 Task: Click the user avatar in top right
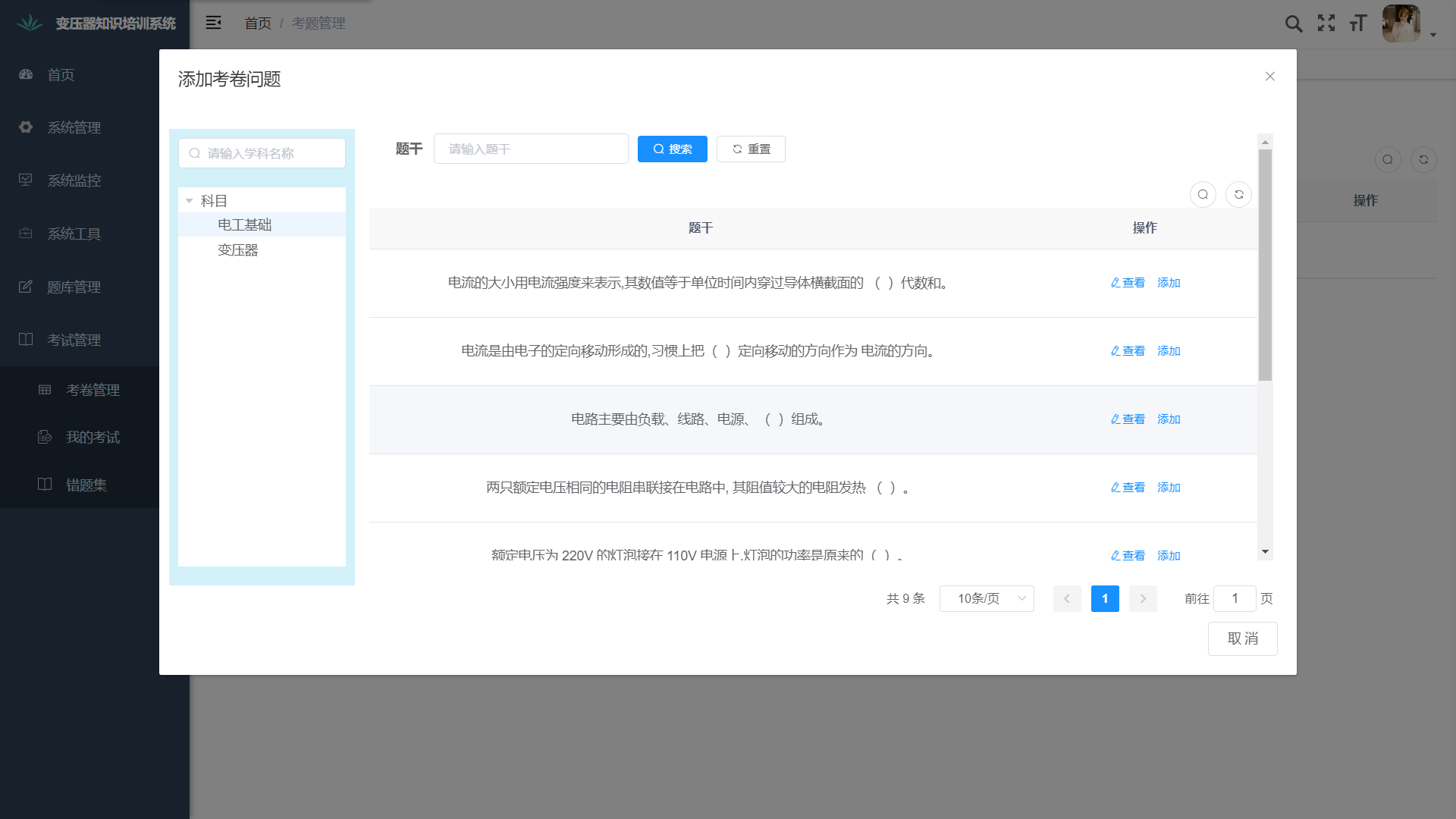click(1401, 24)
